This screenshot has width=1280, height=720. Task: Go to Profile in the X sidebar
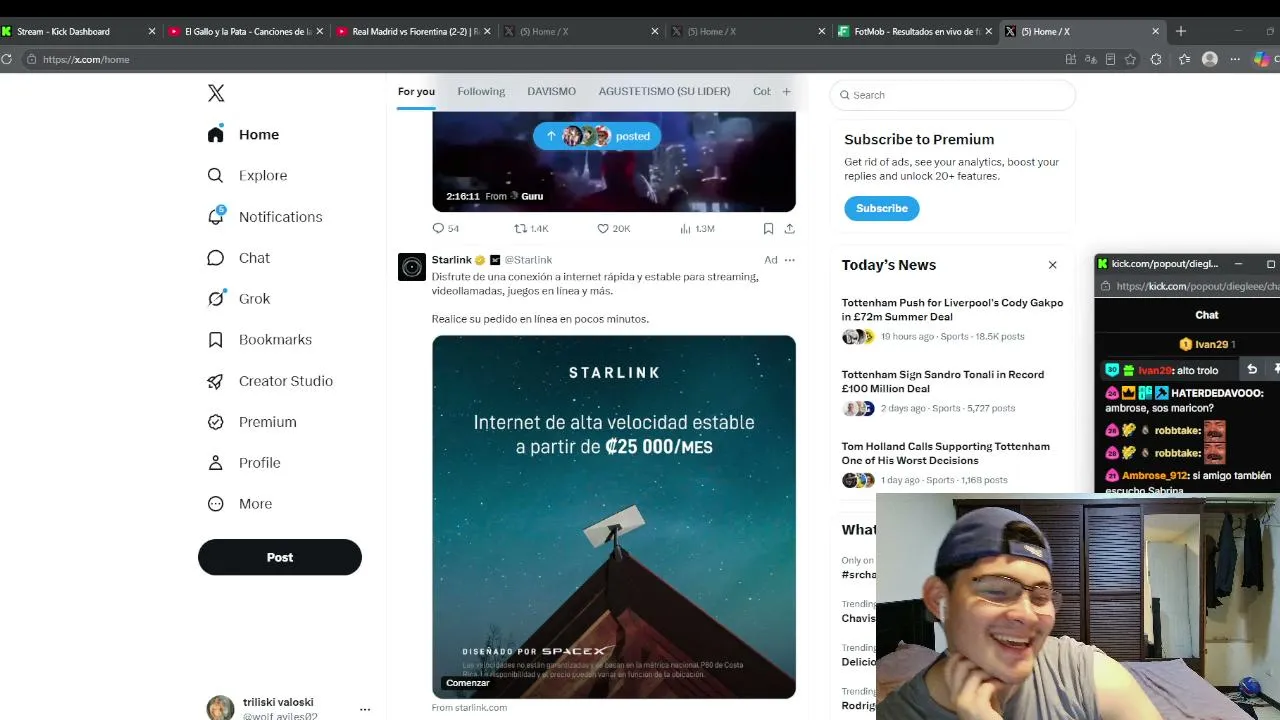click(244, 462)
